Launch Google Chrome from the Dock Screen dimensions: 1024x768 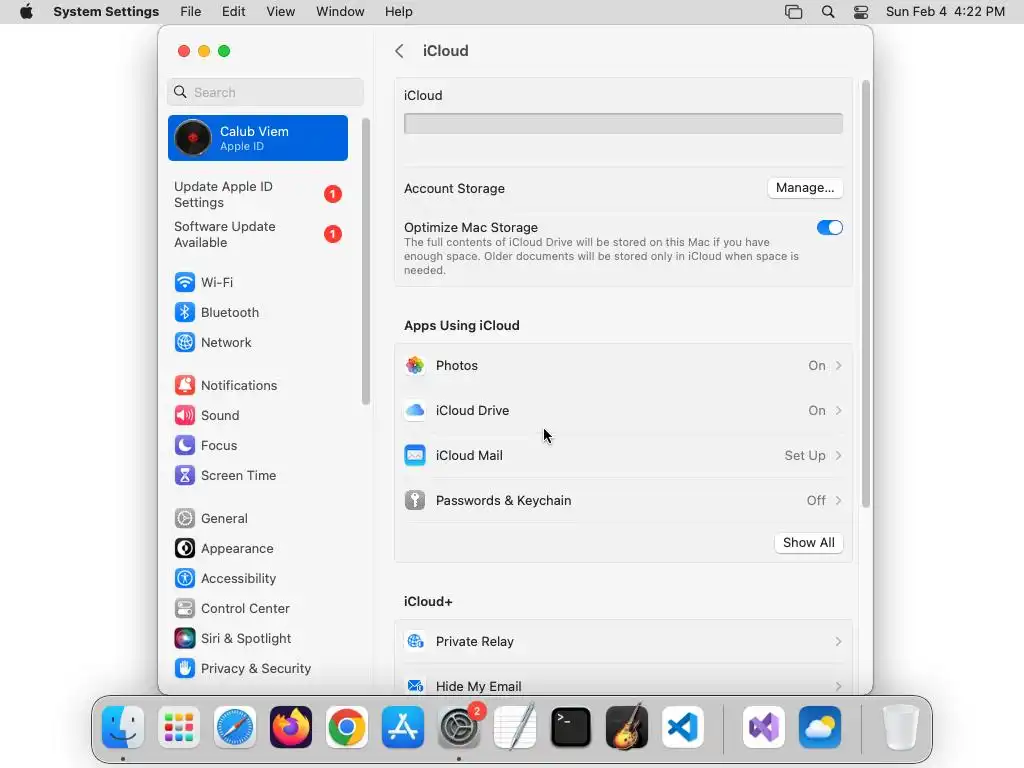pos(347,728)
